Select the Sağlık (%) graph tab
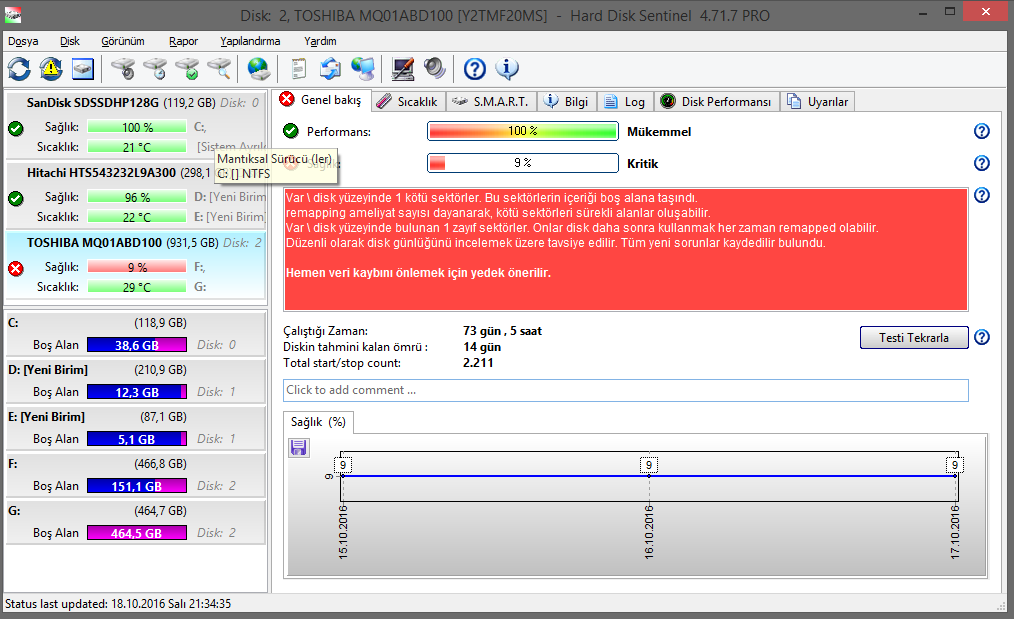This screenshot has width=1014, height=619. 318,422
